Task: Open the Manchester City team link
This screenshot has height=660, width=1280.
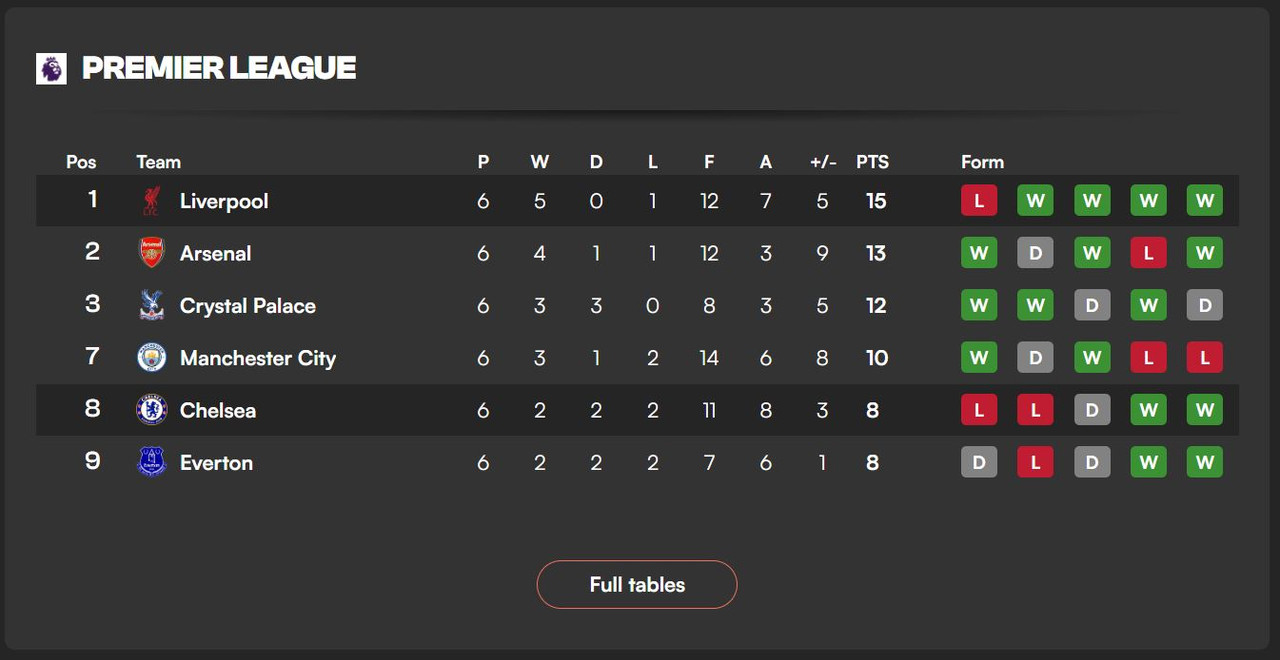Action: [x=258, y=358]
